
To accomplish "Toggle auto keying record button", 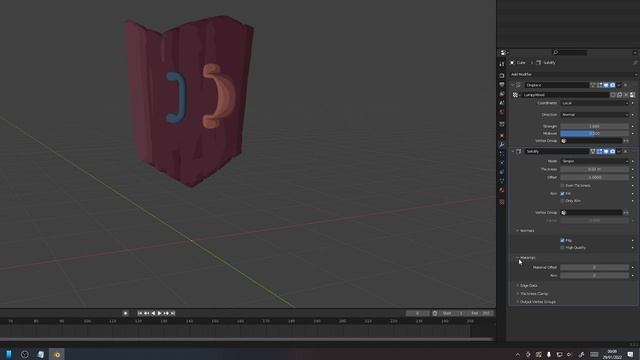I will click(125, 313).
